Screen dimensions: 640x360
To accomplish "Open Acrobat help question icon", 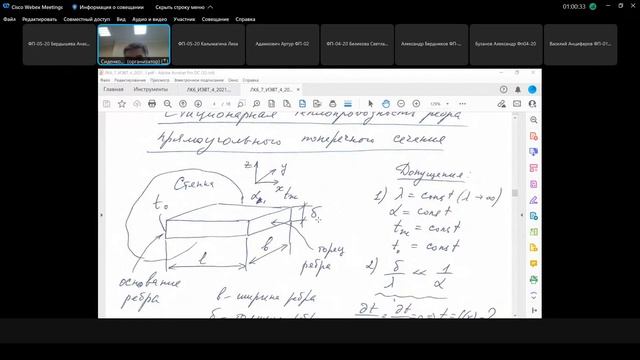I will (503, 89).
